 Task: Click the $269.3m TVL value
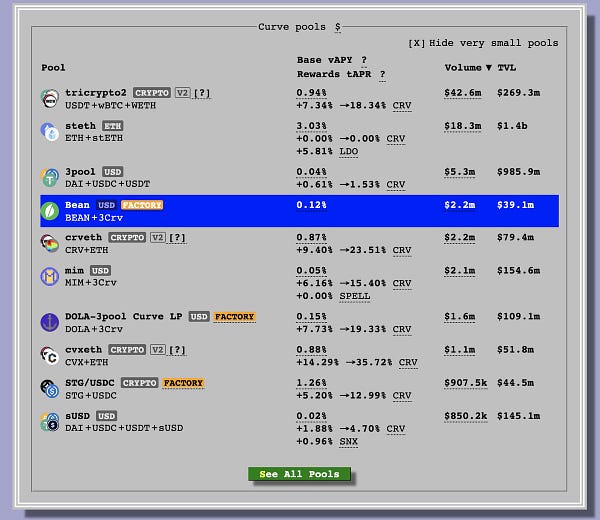click(518, 93)
